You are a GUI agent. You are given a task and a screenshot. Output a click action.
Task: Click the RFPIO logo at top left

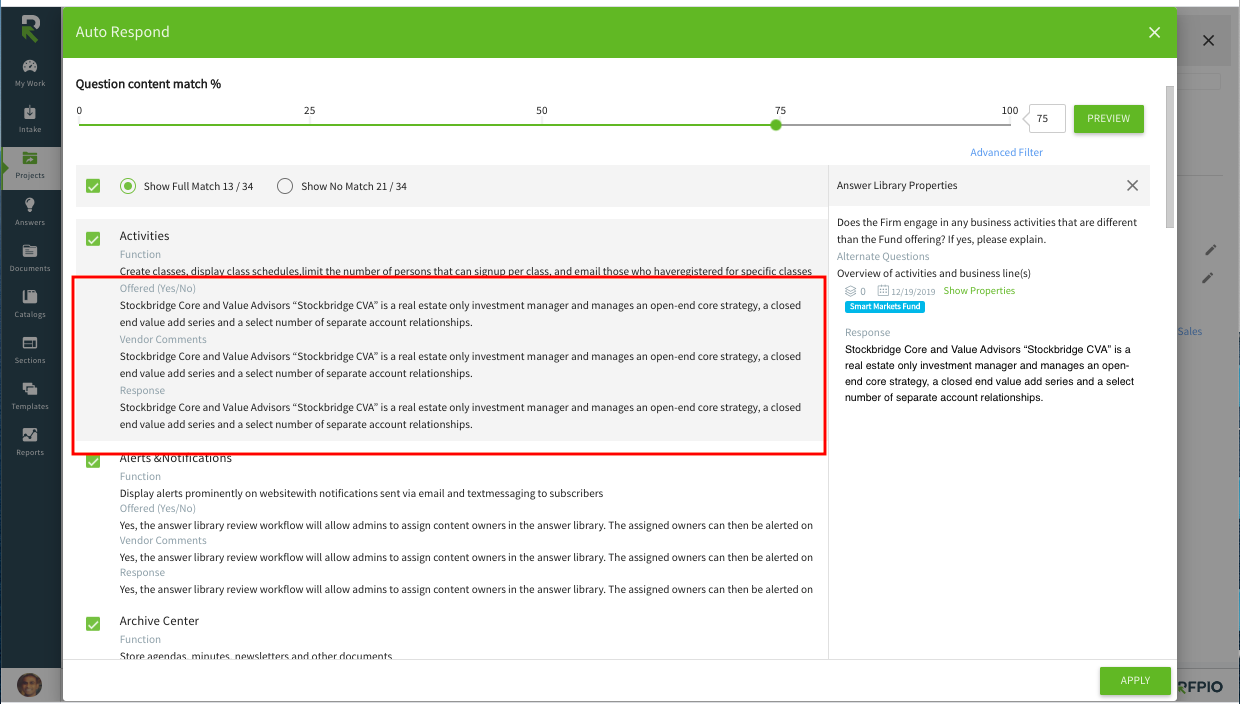(x=30, y=28)
